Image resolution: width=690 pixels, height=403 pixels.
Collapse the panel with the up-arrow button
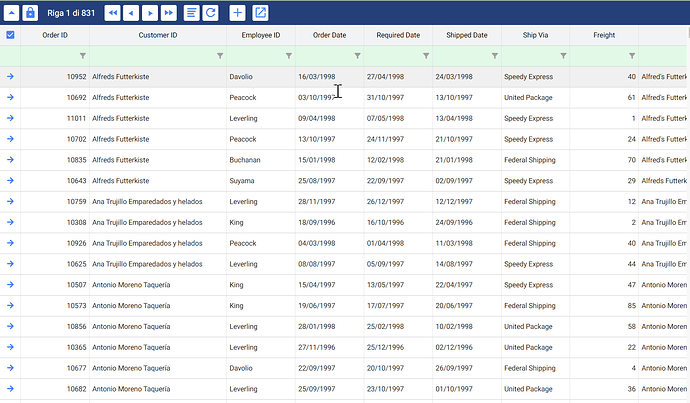point(10,13)
